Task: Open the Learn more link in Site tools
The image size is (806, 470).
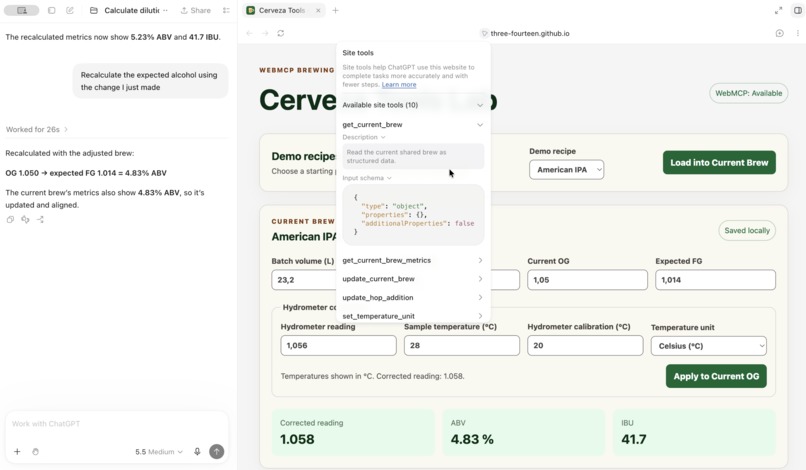Action: [x=399, y=84]
